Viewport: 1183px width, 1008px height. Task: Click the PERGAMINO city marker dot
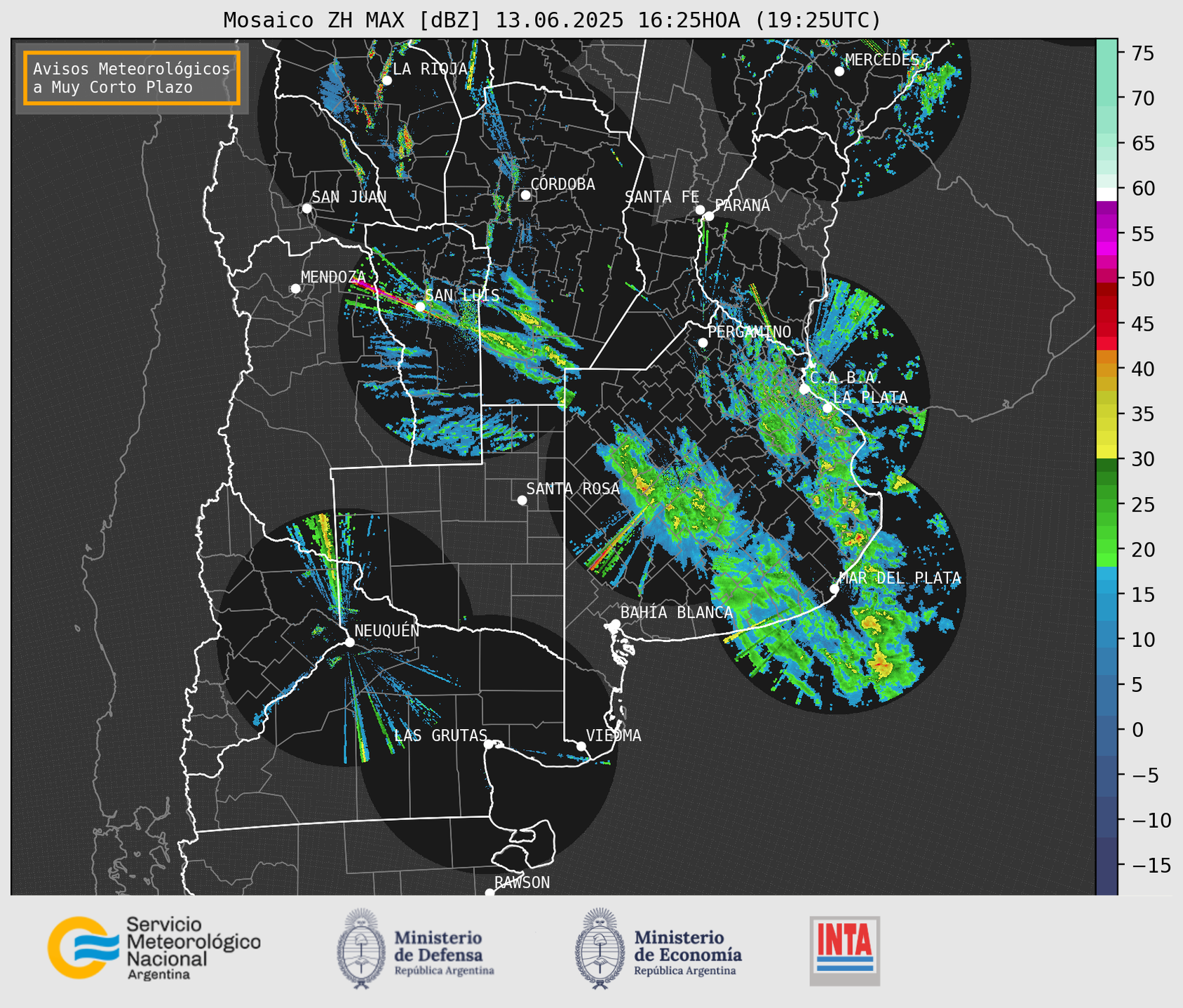(x=703, y=343)
